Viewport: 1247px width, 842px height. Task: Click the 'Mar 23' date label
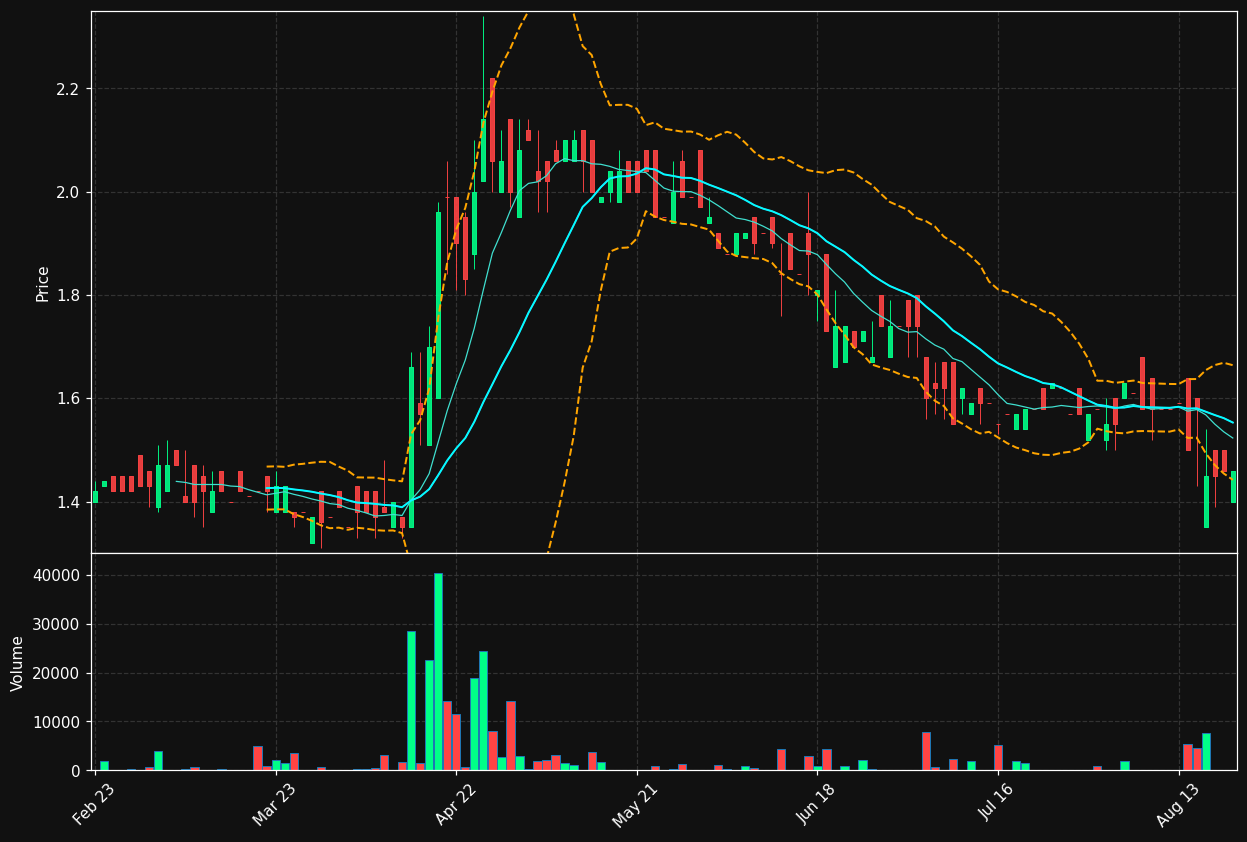274,804
